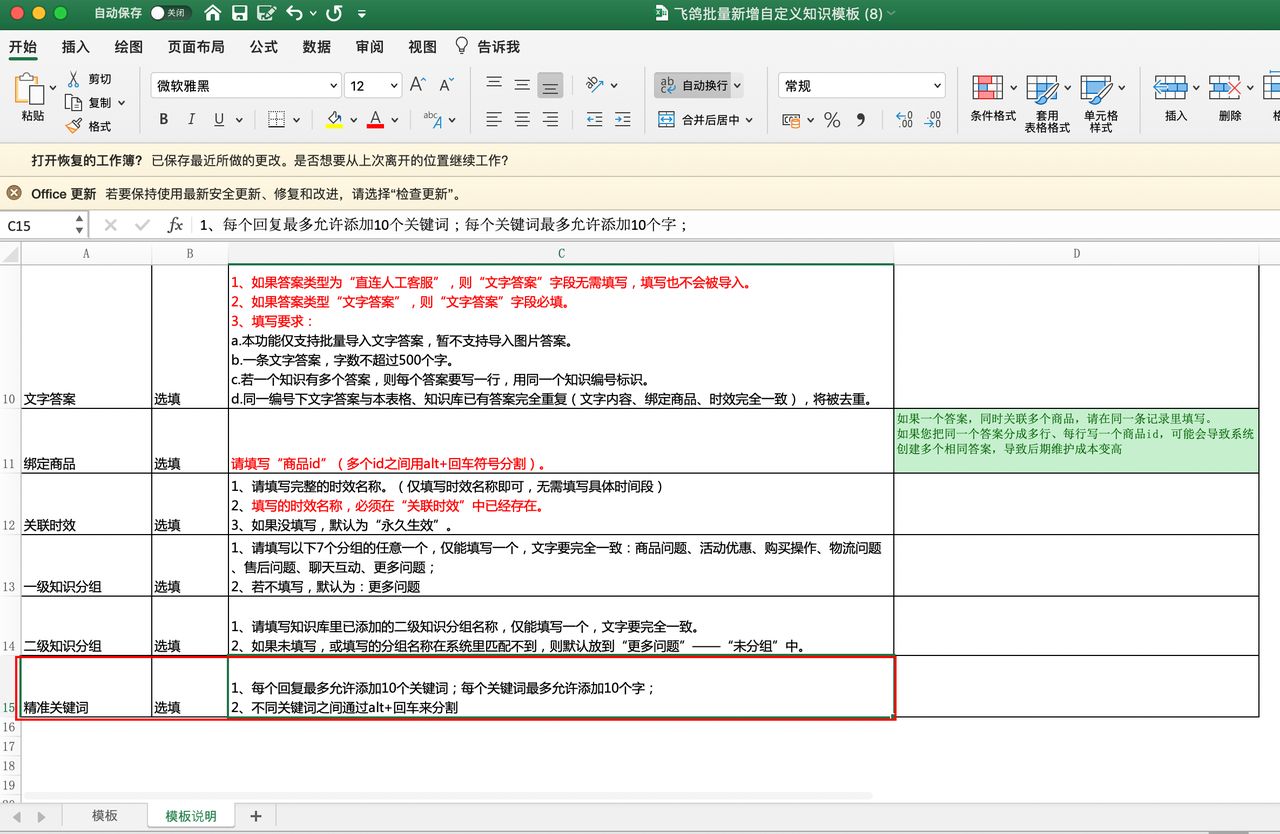Image resolution: width=1280 pixels, height=834 pixels.
Task: Open the Conditional Formatting (条件格式) icon
Action: click(x=987, y=88)
